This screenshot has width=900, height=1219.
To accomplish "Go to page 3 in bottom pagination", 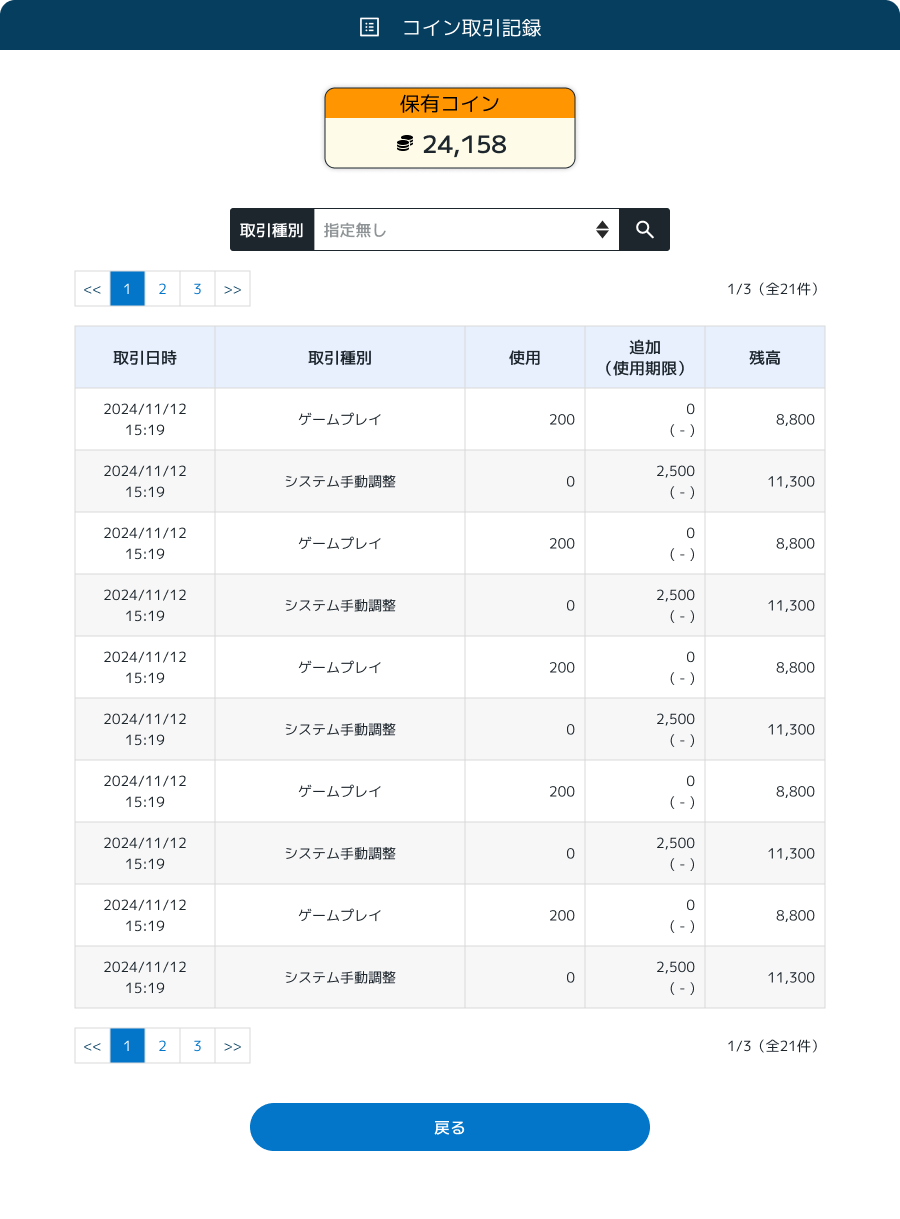I will coord(197,1046).
